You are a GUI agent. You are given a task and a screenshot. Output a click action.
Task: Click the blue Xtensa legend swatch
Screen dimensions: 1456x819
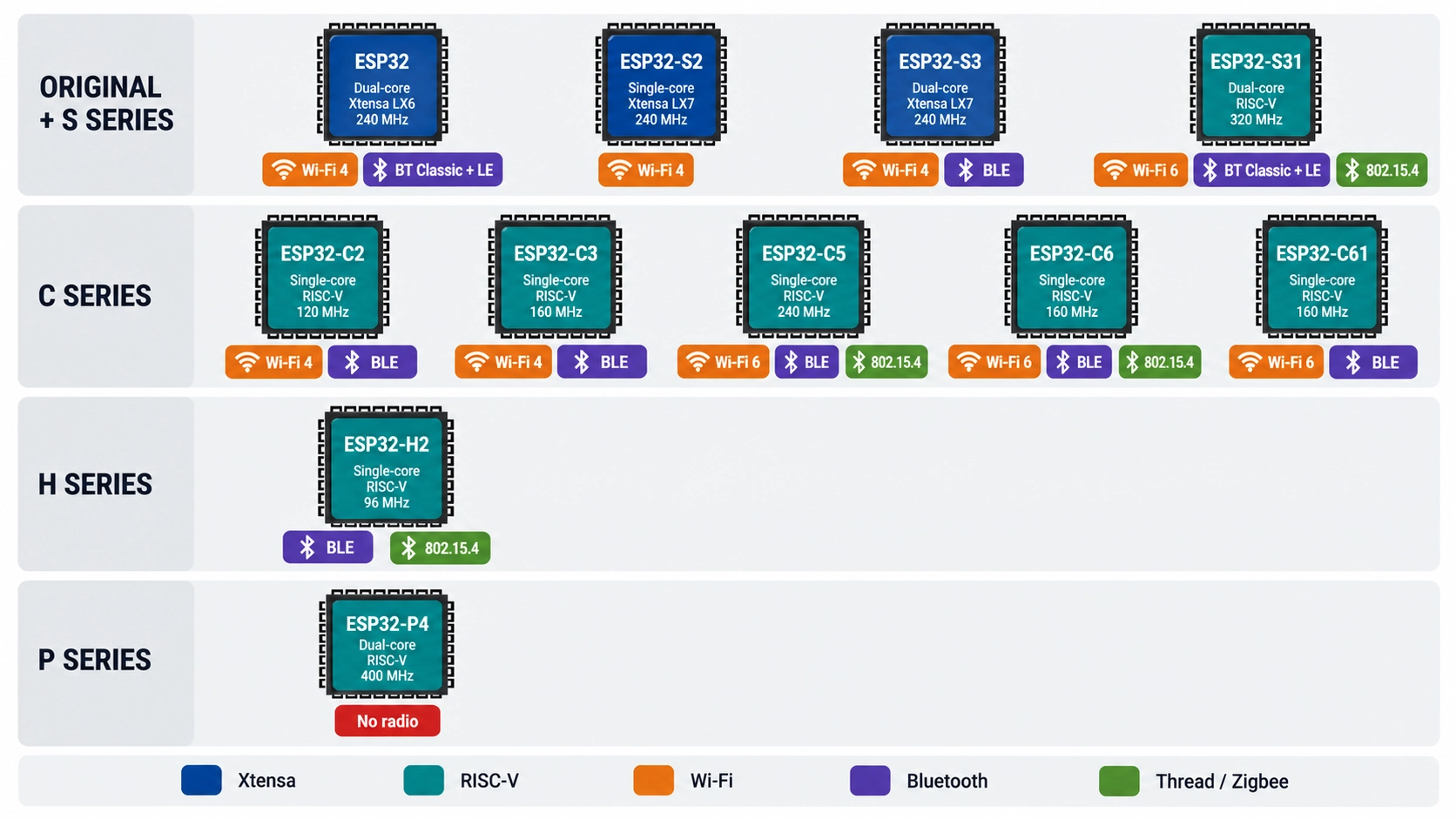[202, 780]
